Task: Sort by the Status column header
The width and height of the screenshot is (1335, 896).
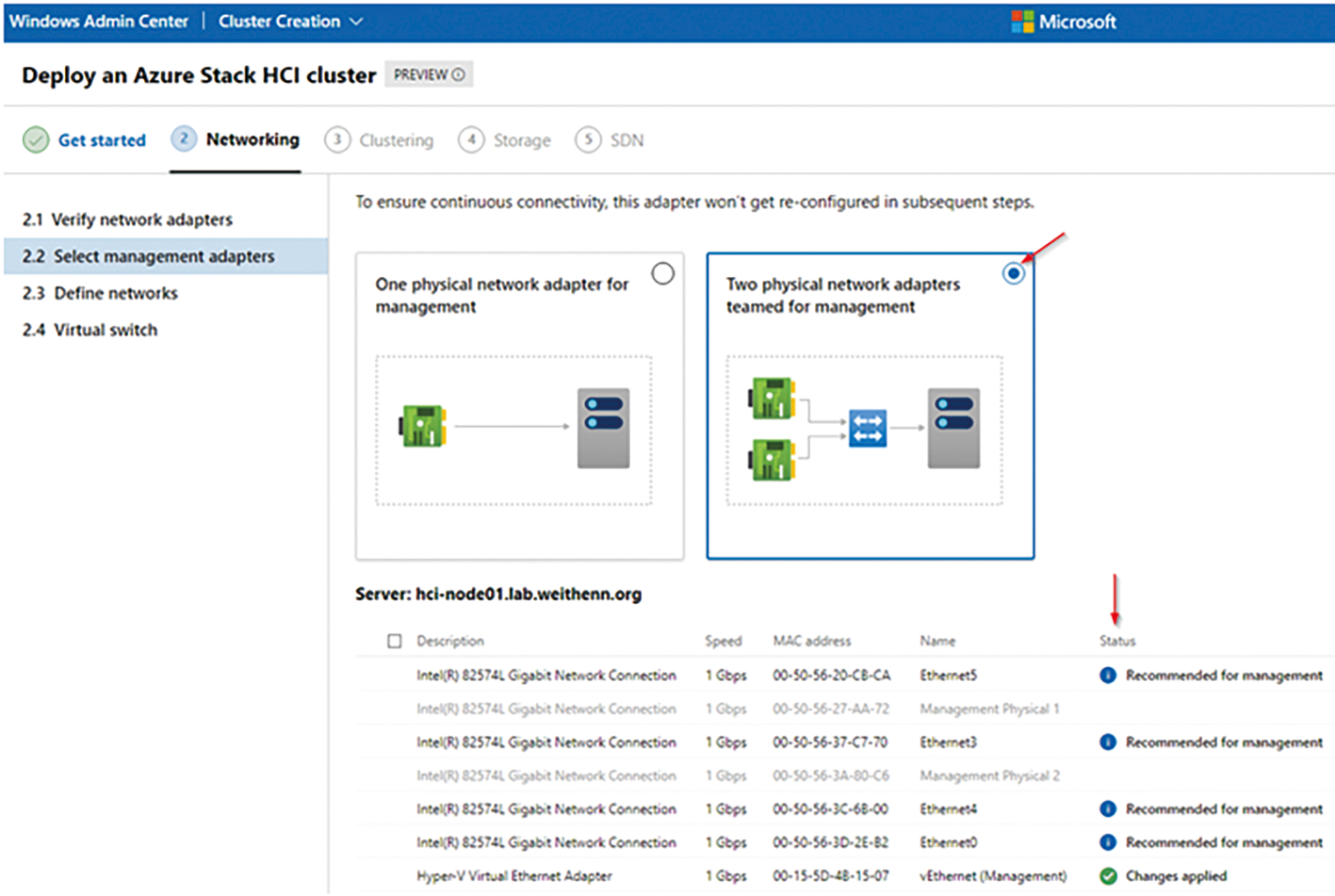Action: 1117,642
